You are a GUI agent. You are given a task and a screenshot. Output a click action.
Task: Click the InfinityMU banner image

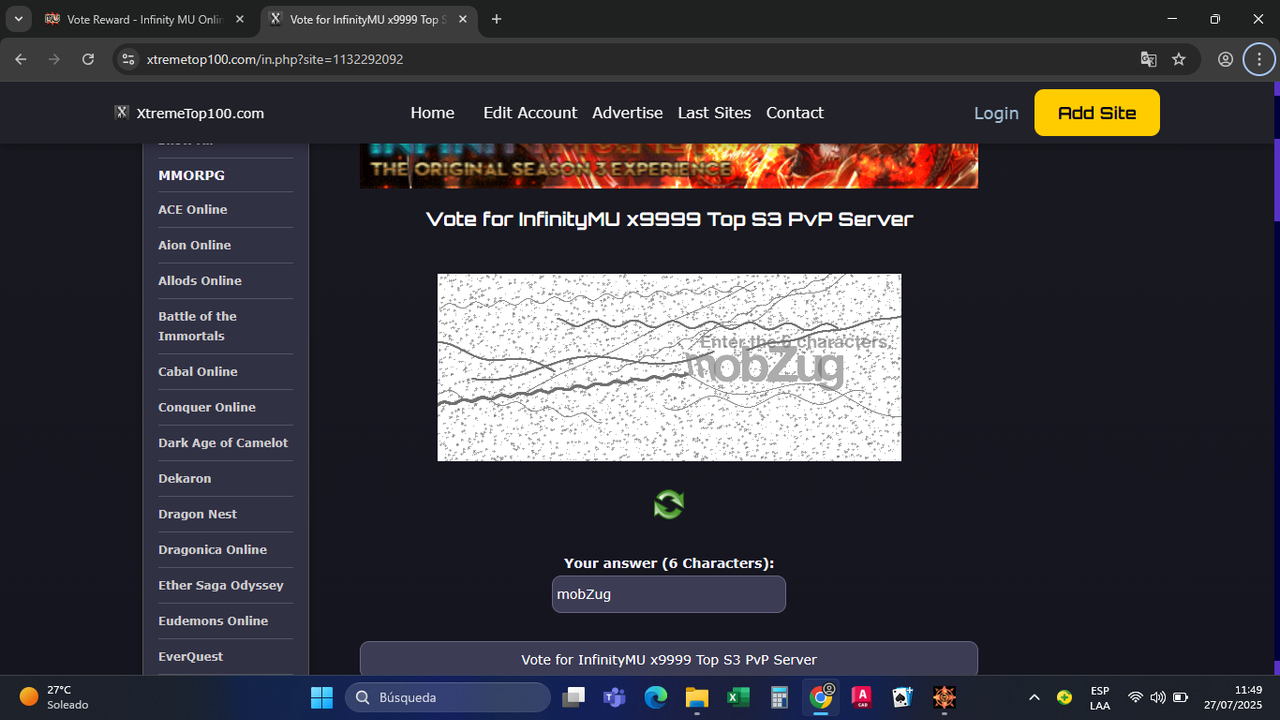pos(669,166)
